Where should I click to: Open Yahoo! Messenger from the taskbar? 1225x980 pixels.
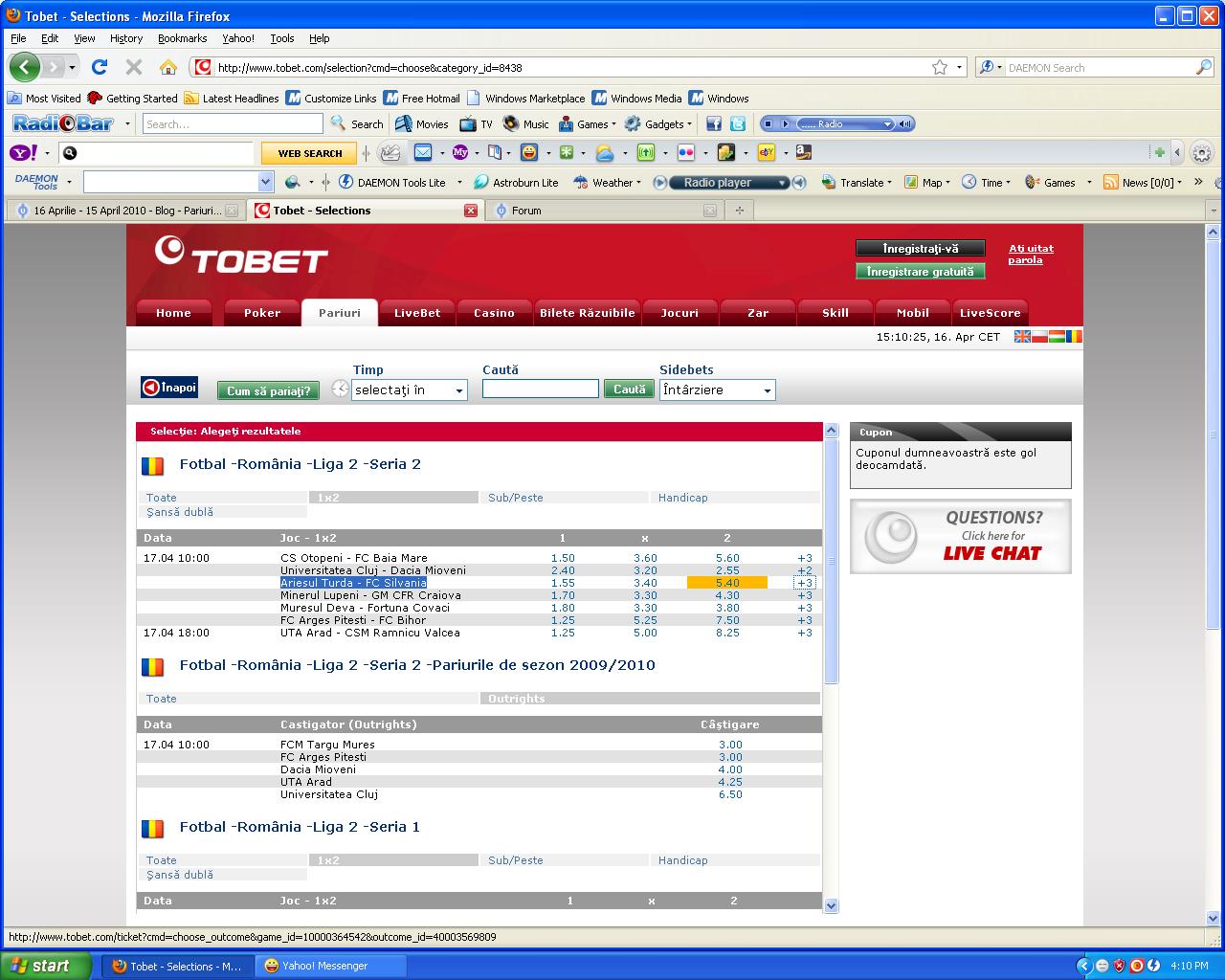point(332,966)
